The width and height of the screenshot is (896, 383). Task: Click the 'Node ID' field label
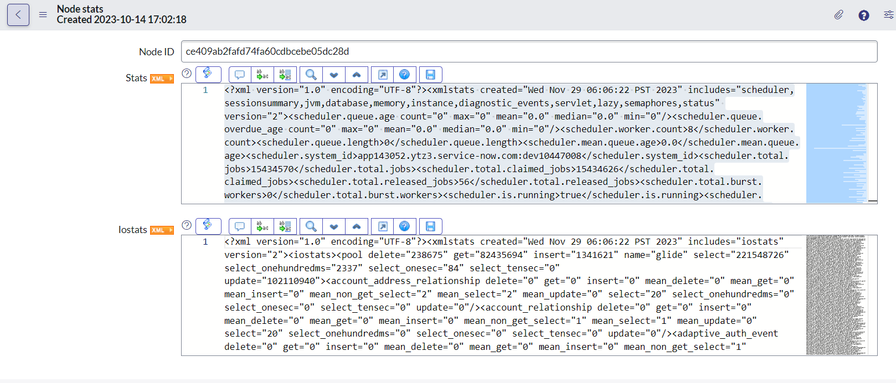(x=157, y=51)
